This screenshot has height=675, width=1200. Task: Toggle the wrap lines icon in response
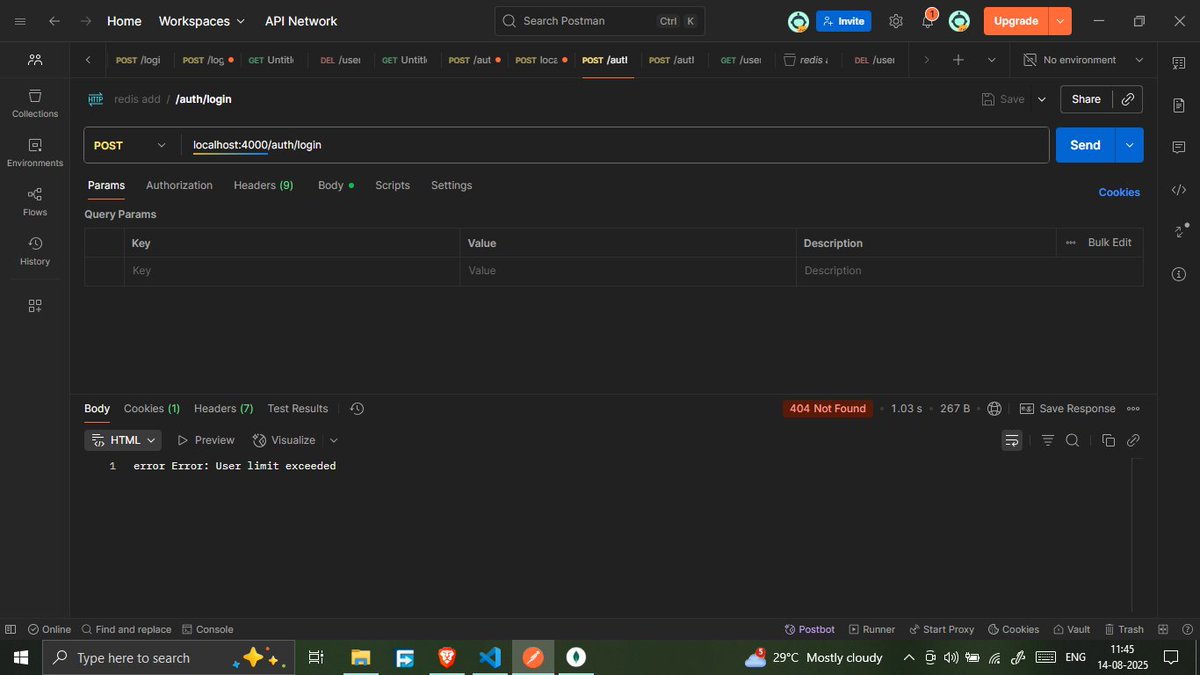pos(1012,440)
